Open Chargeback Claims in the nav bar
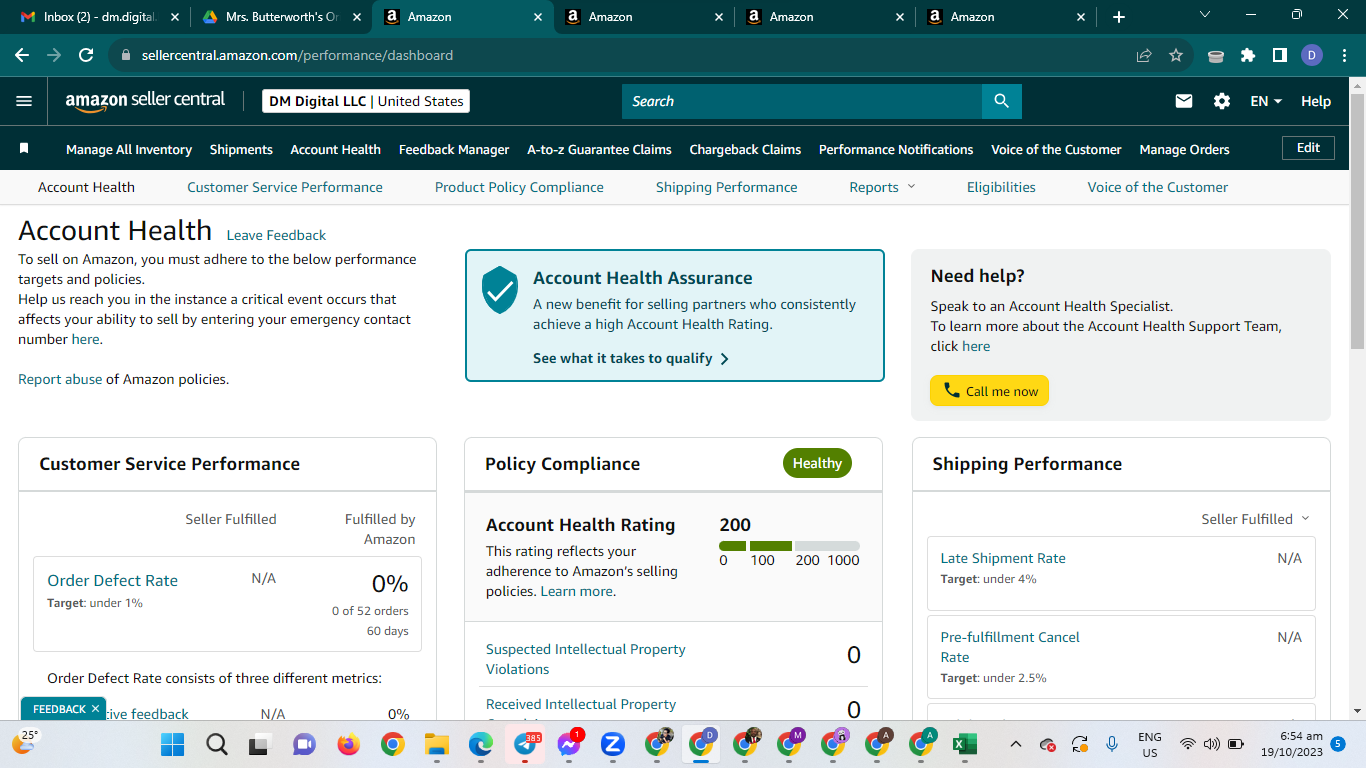Image resolution: width=1366 pixels, height=768 pixels. pos(745,149)
